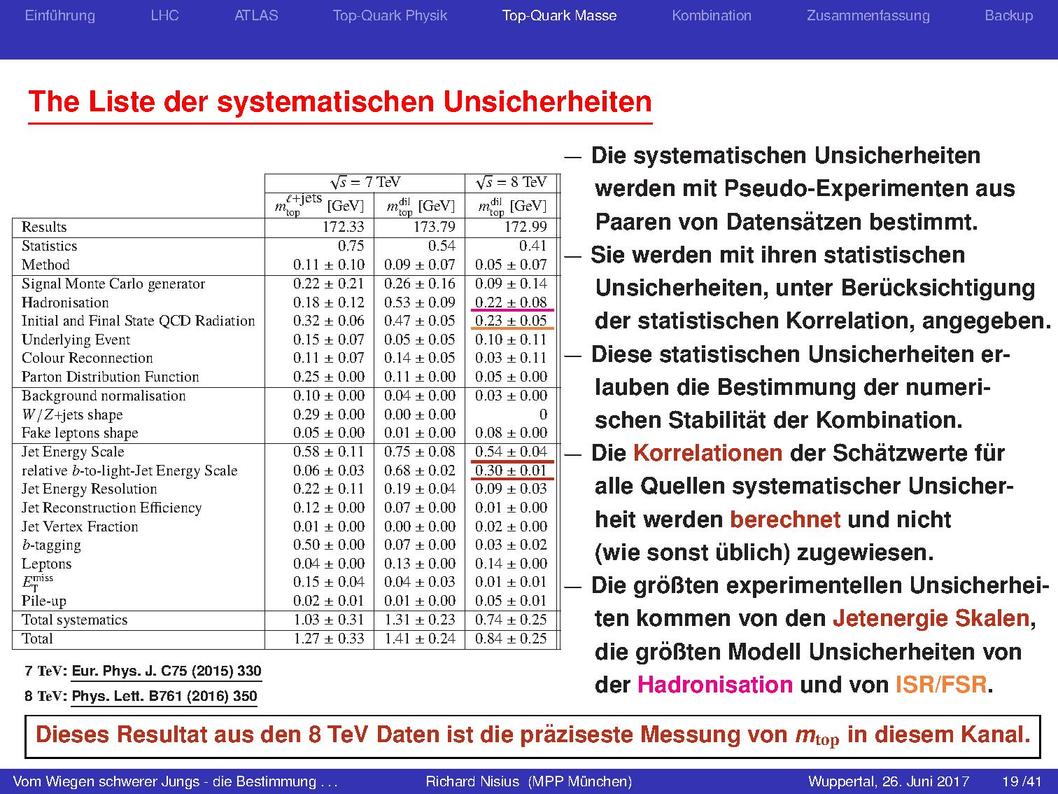The height and width of the screenshot is (794, 1058).
Task: Jump to the Kombination section
Action: [712, 16]
